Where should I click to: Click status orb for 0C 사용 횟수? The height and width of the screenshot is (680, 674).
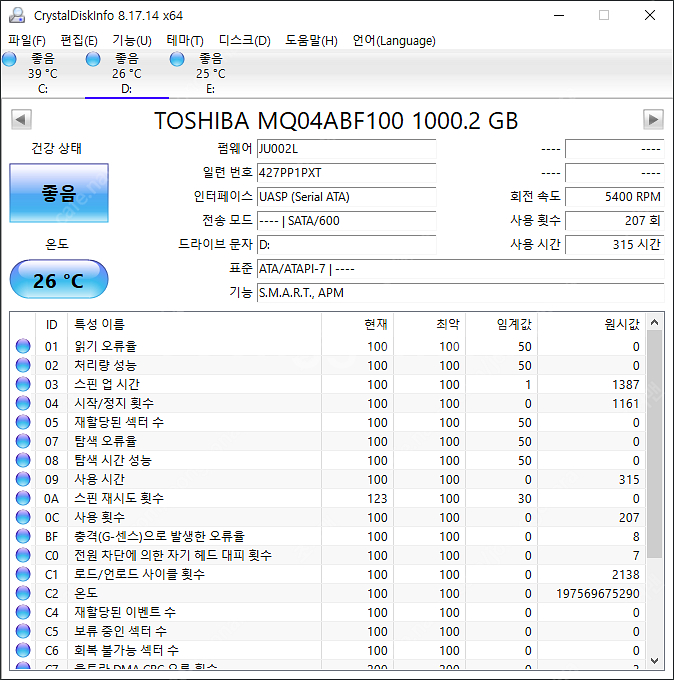click(x=23, y=517)
